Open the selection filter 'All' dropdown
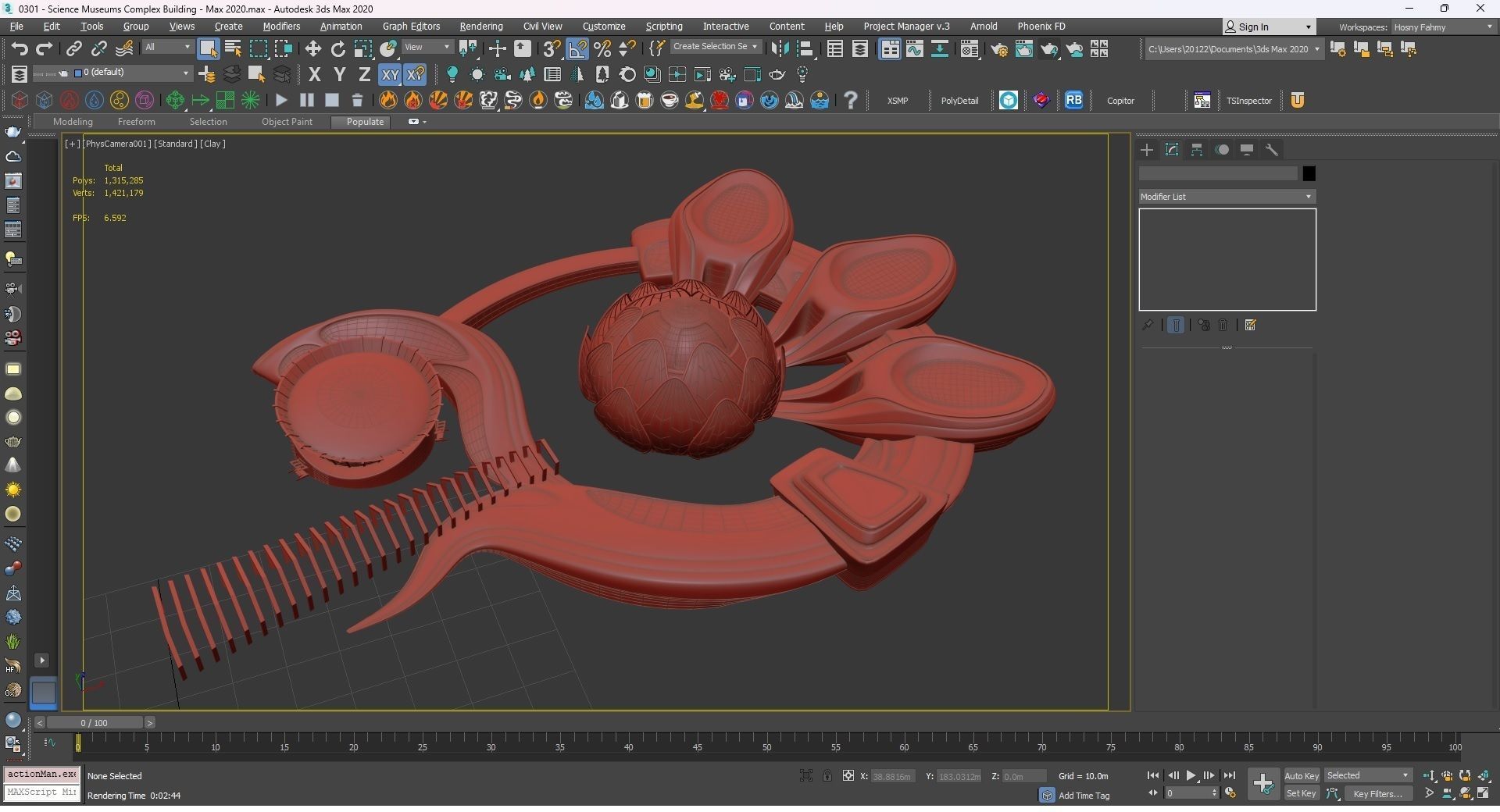 tap(167, 47)
